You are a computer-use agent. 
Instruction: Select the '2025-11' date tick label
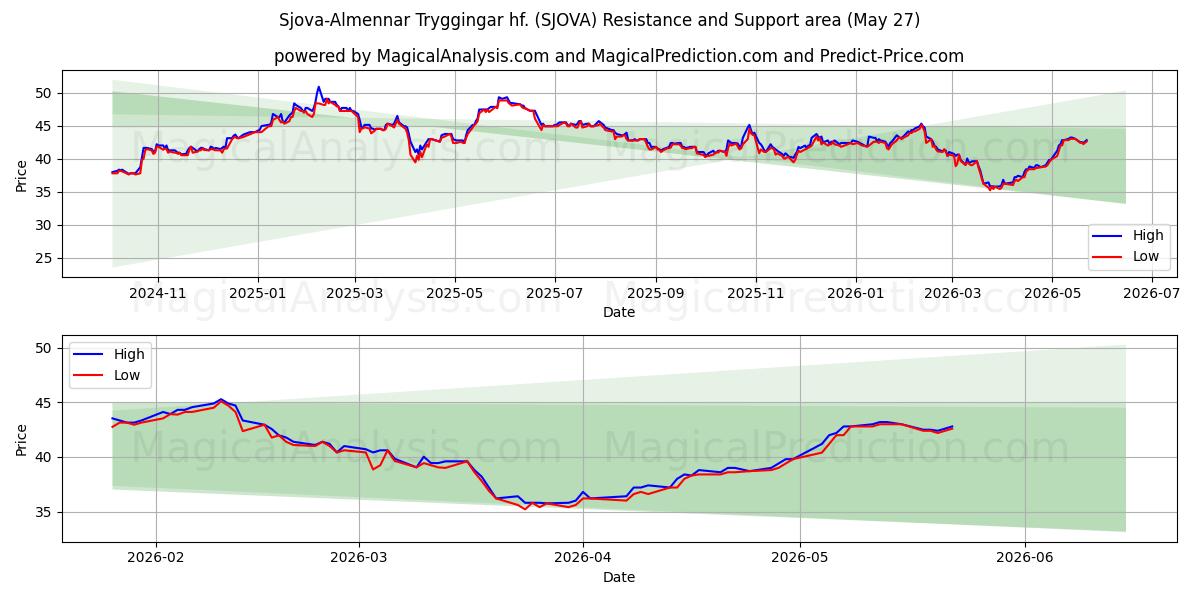pos(755,295)
